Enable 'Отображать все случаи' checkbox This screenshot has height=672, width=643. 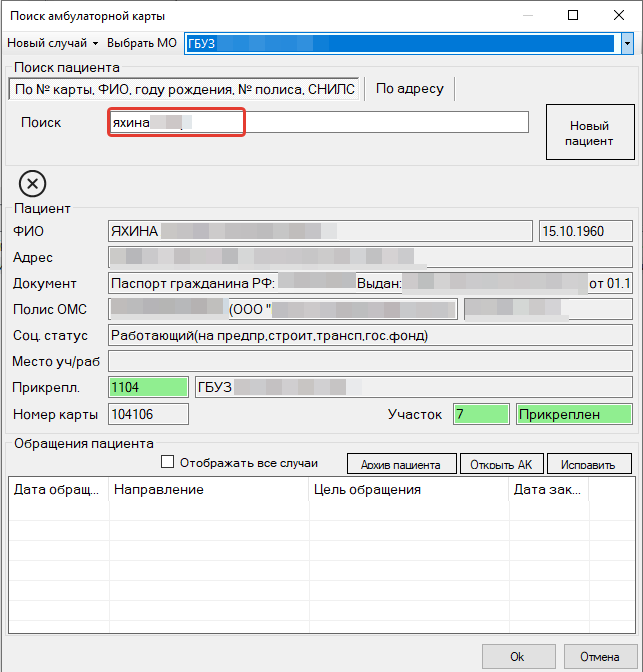click(168, 463)
